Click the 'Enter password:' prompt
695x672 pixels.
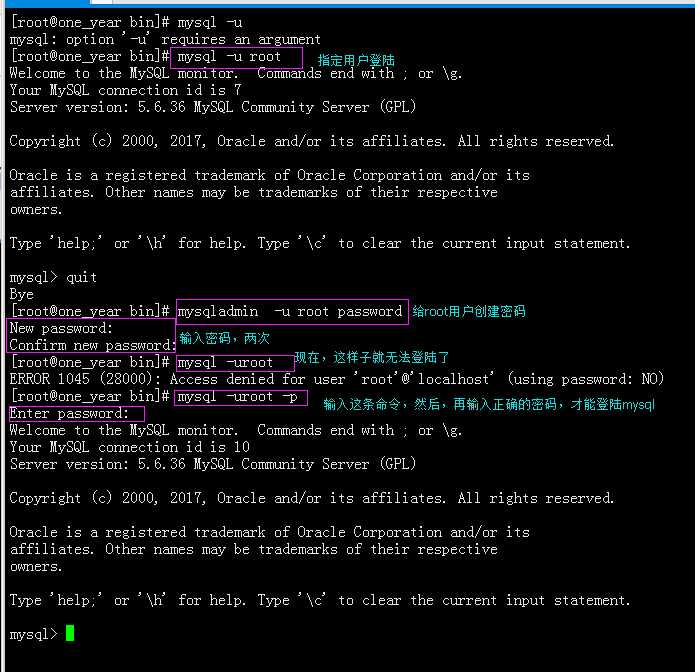[69, 414]
